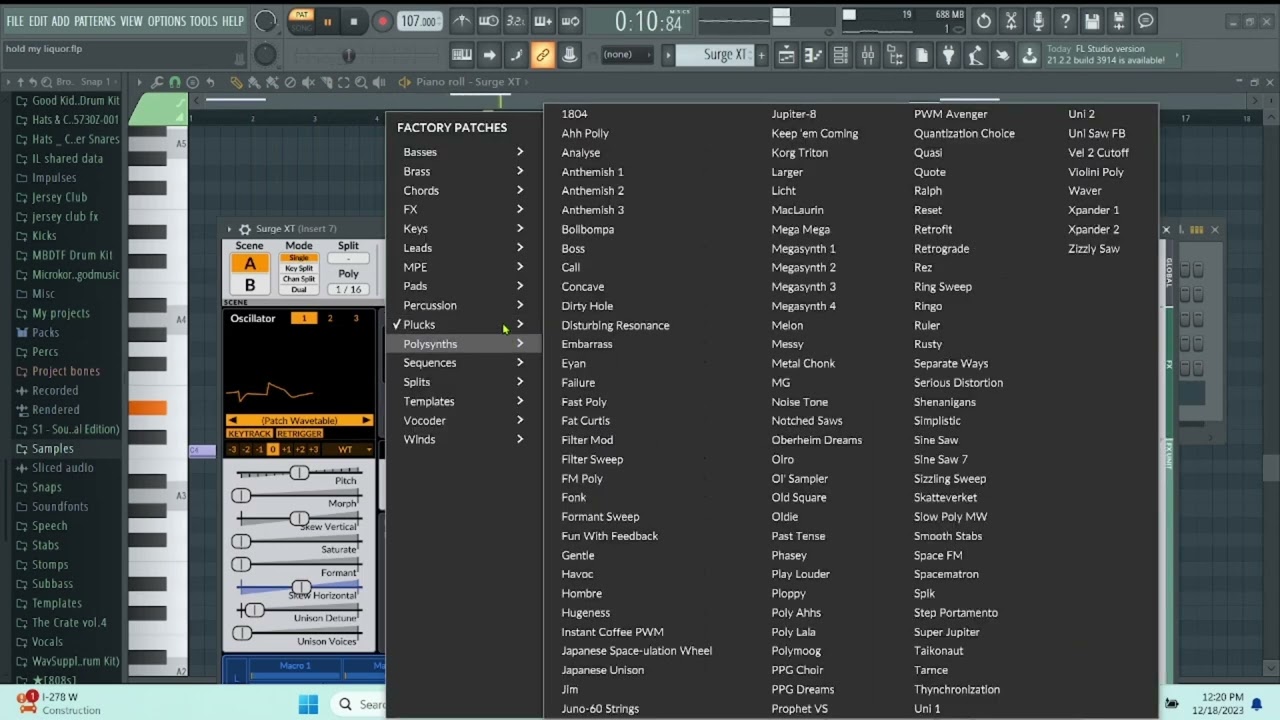The height and width of the screenshot is (720, 1280).
Task: Expand the Sequences patch submenu
Action: tap(463, 363)
